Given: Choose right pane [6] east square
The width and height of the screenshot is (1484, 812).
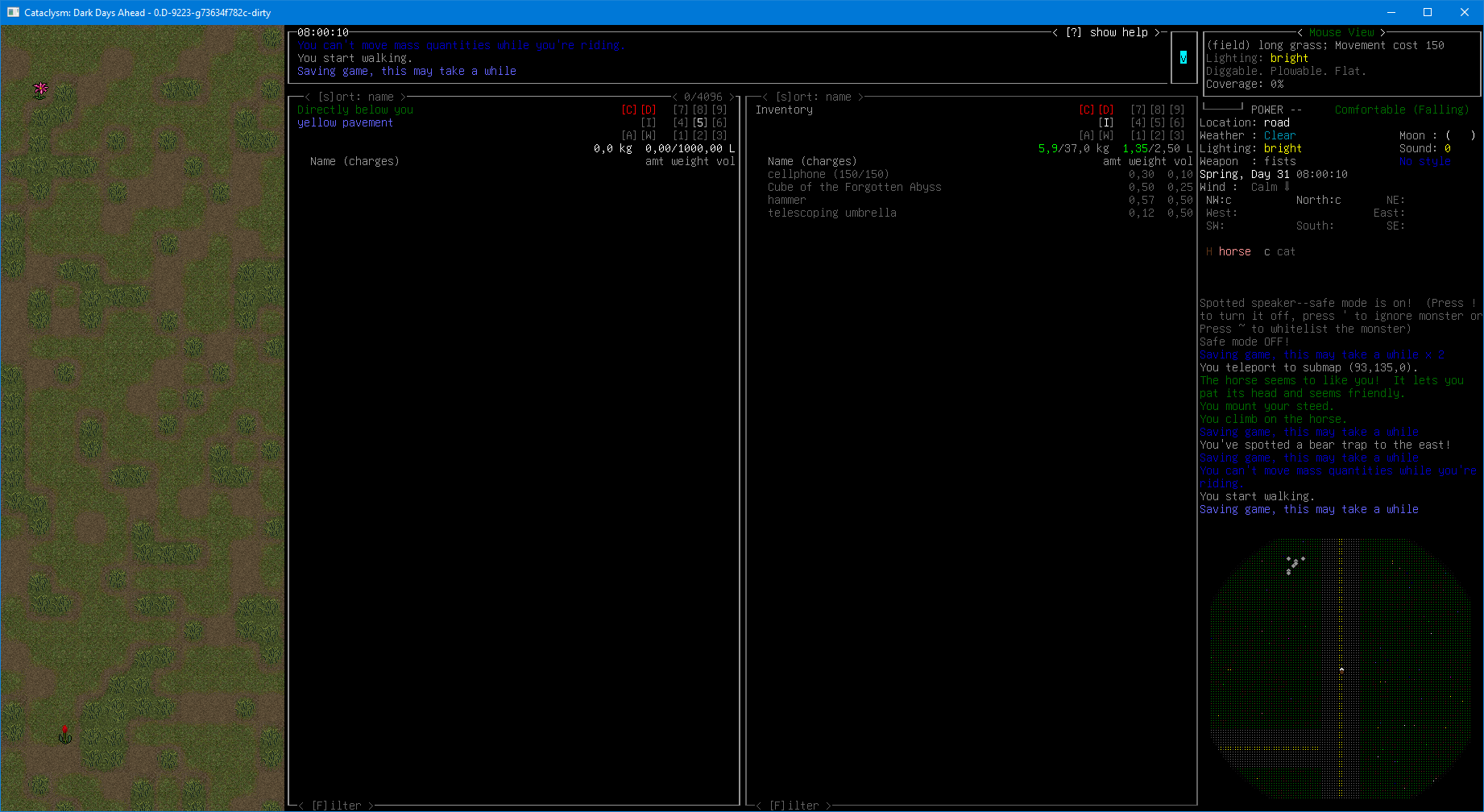Looking at the screenshot, I should [1177, 122].
